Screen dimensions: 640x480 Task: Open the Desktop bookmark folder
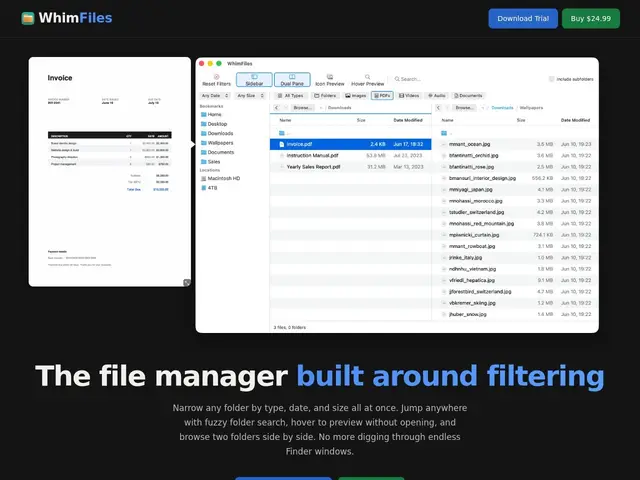click(x=214, y=124)
